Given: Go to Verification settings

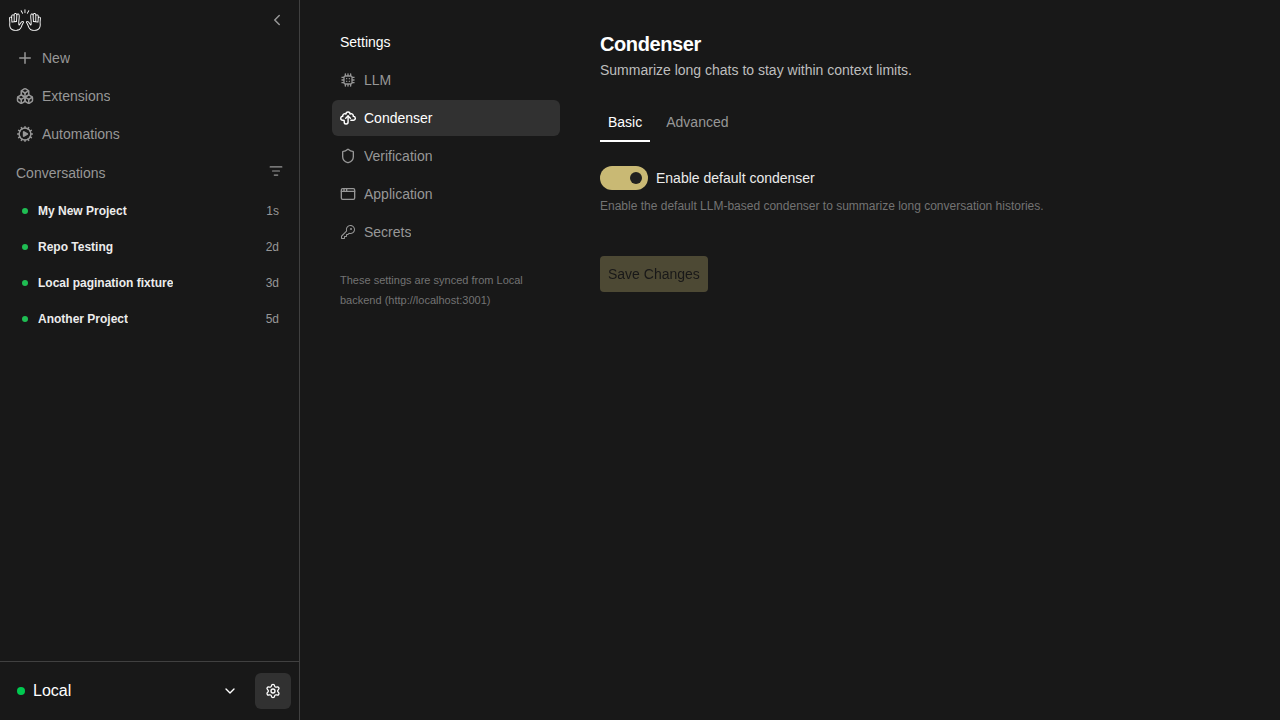Looking at the screenshot, I should click(446, 156).
